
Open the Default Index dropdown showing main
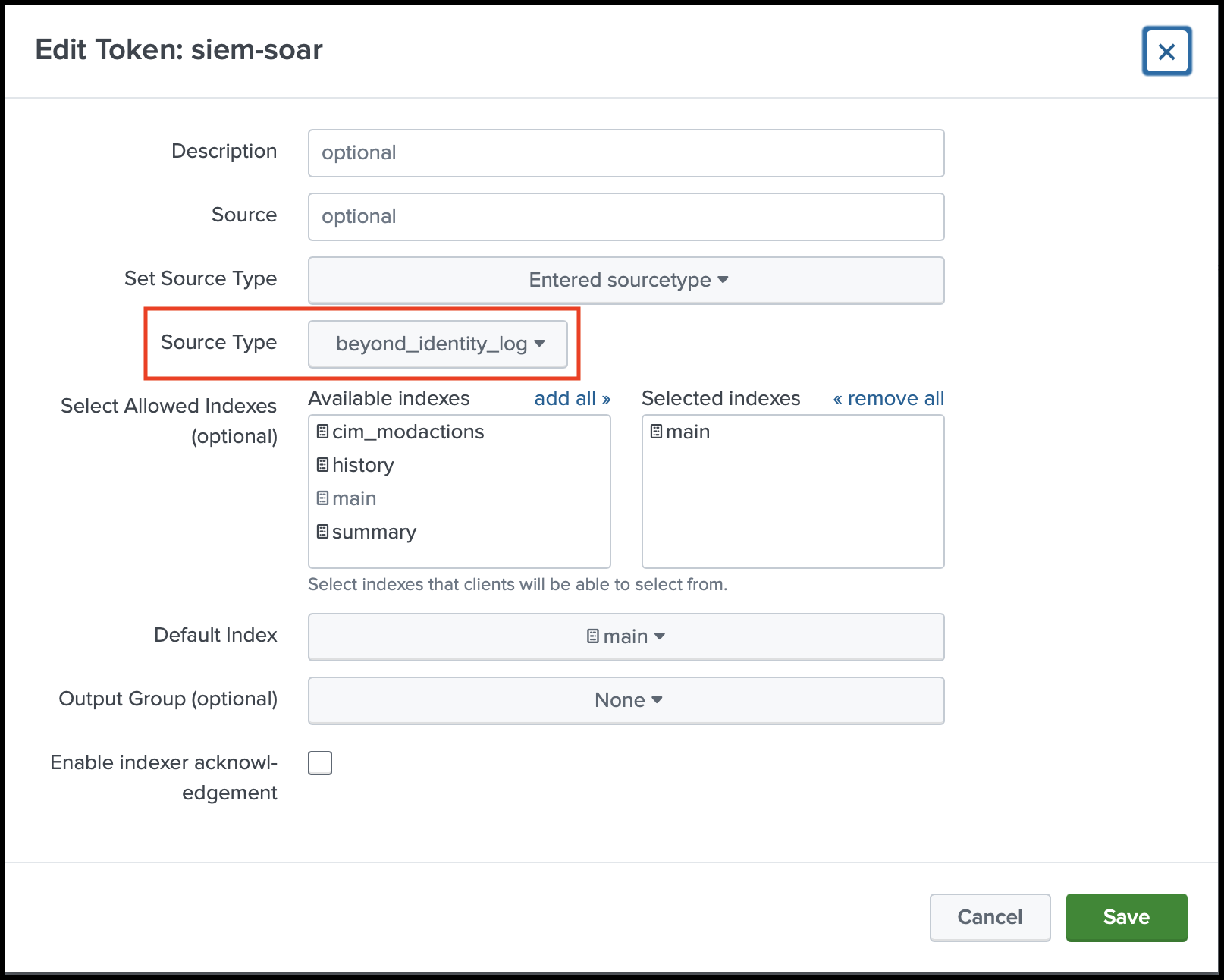point(625,636)
